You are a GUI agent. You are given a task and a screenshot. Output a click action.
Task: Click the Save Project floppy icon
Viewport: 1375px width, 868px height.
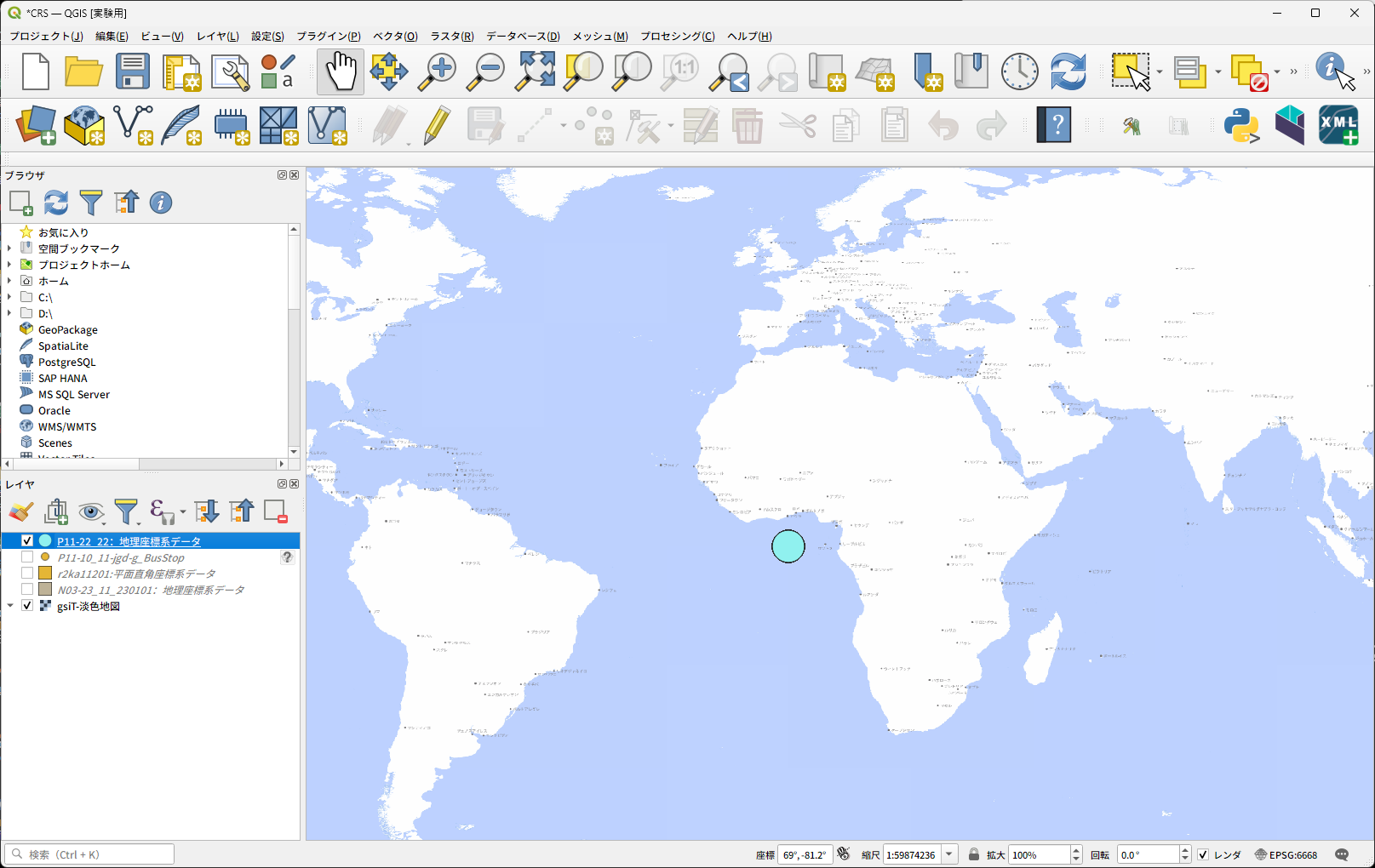tap(133, 71)
